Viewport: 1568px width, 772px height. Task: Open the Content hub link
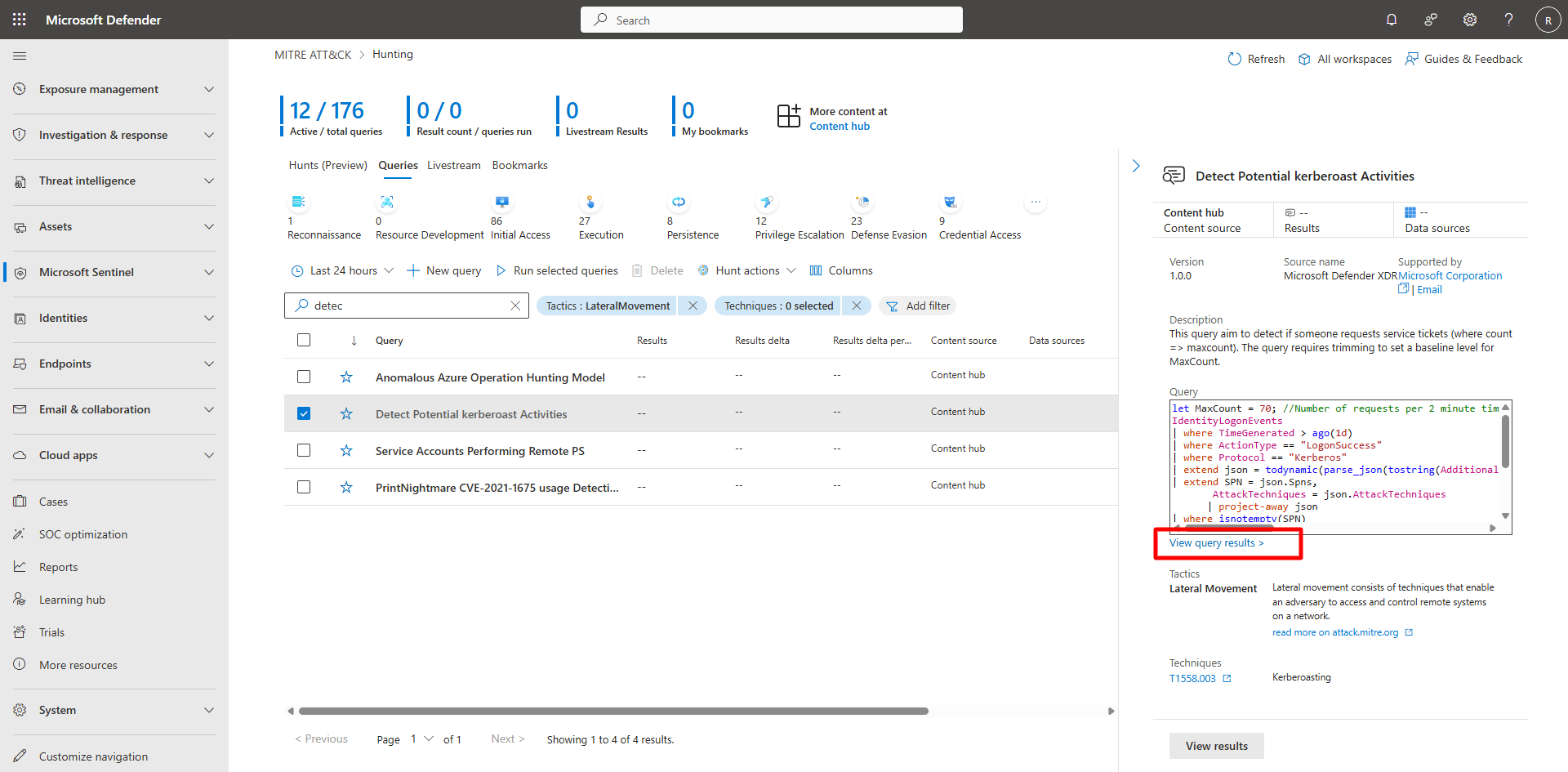coord(840,126)
